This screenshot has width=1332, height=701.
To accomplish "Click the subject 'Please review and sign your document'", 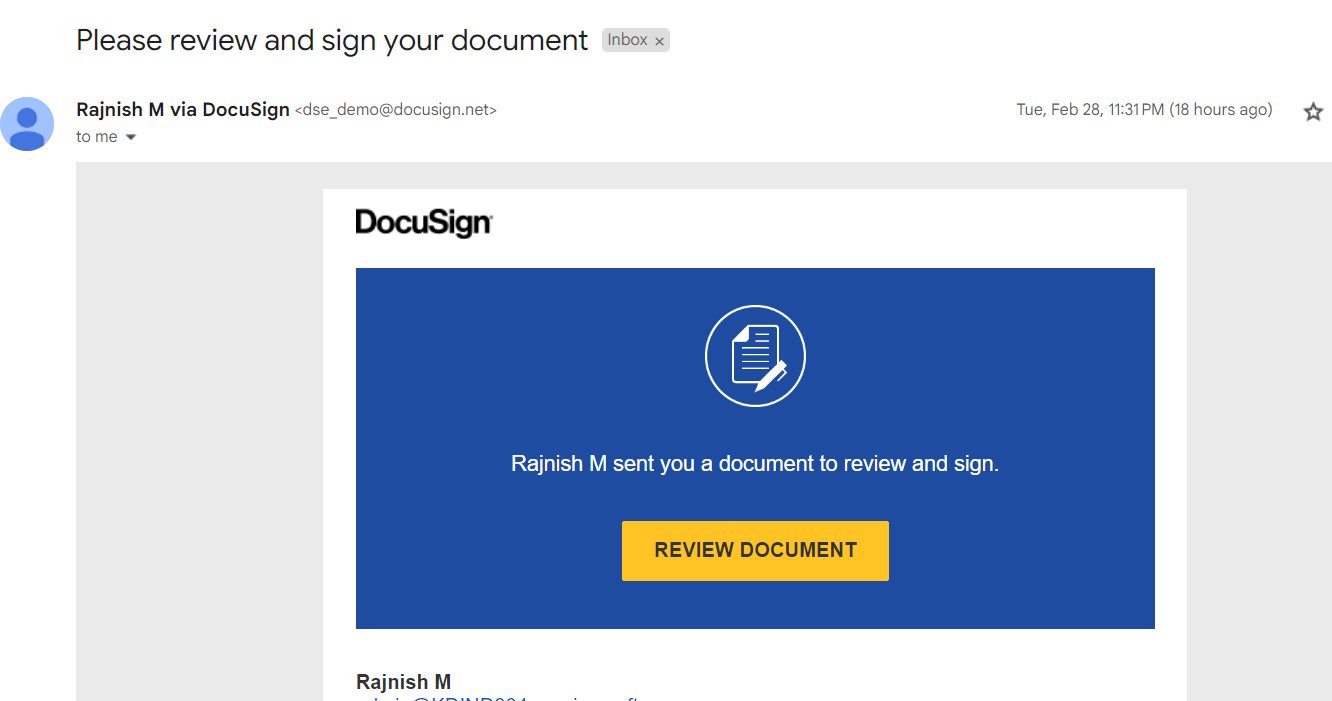I will [332, 40].
